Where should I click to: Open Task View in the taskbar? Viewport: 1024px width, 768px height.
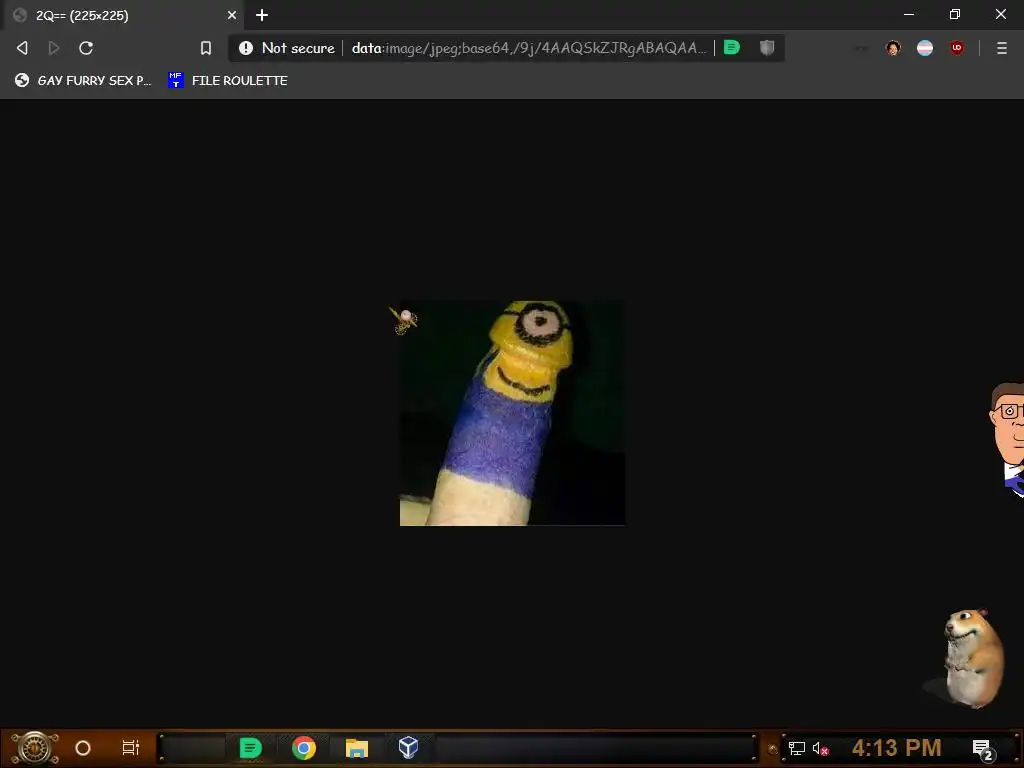pyautogui.click(x=131, y=748)
